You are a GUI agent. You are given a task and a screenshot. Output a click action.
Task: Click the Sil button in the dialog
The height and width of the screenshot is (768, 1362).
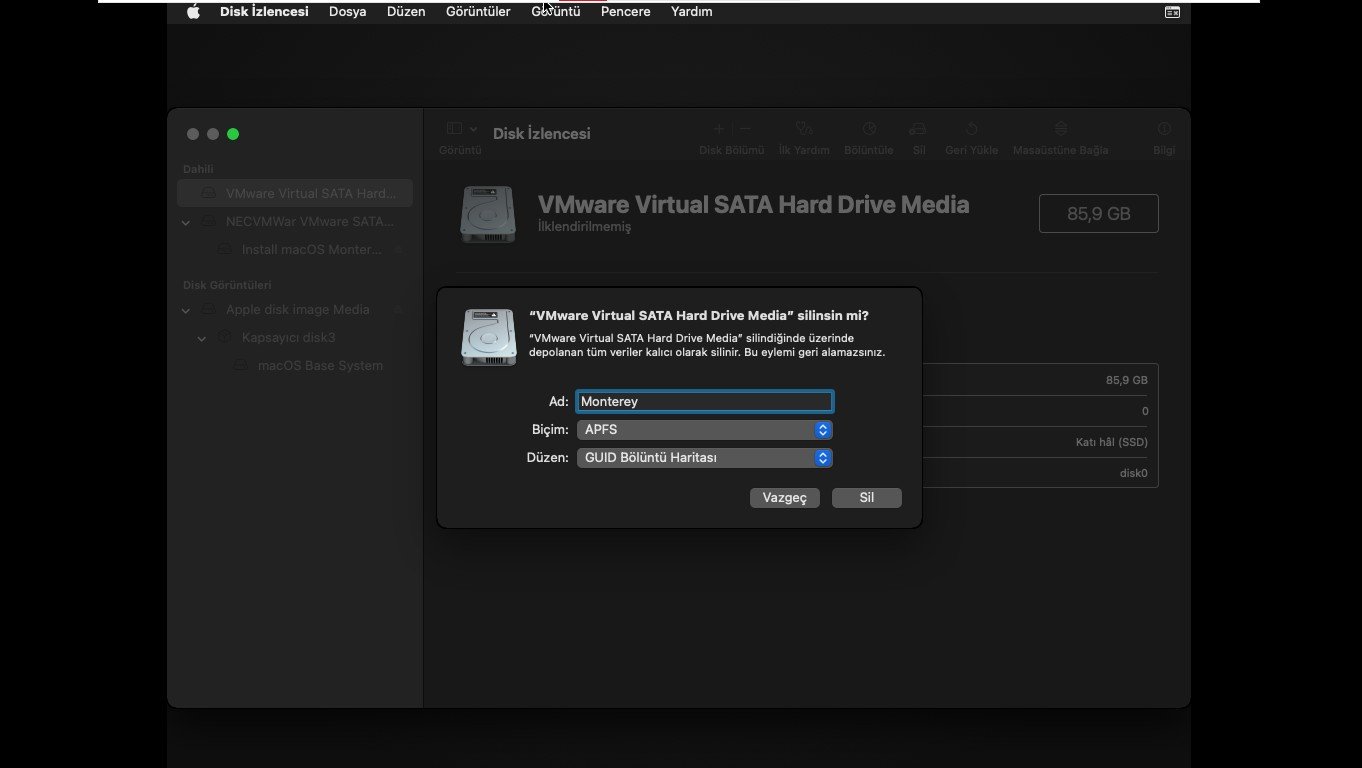coord(867,497)
